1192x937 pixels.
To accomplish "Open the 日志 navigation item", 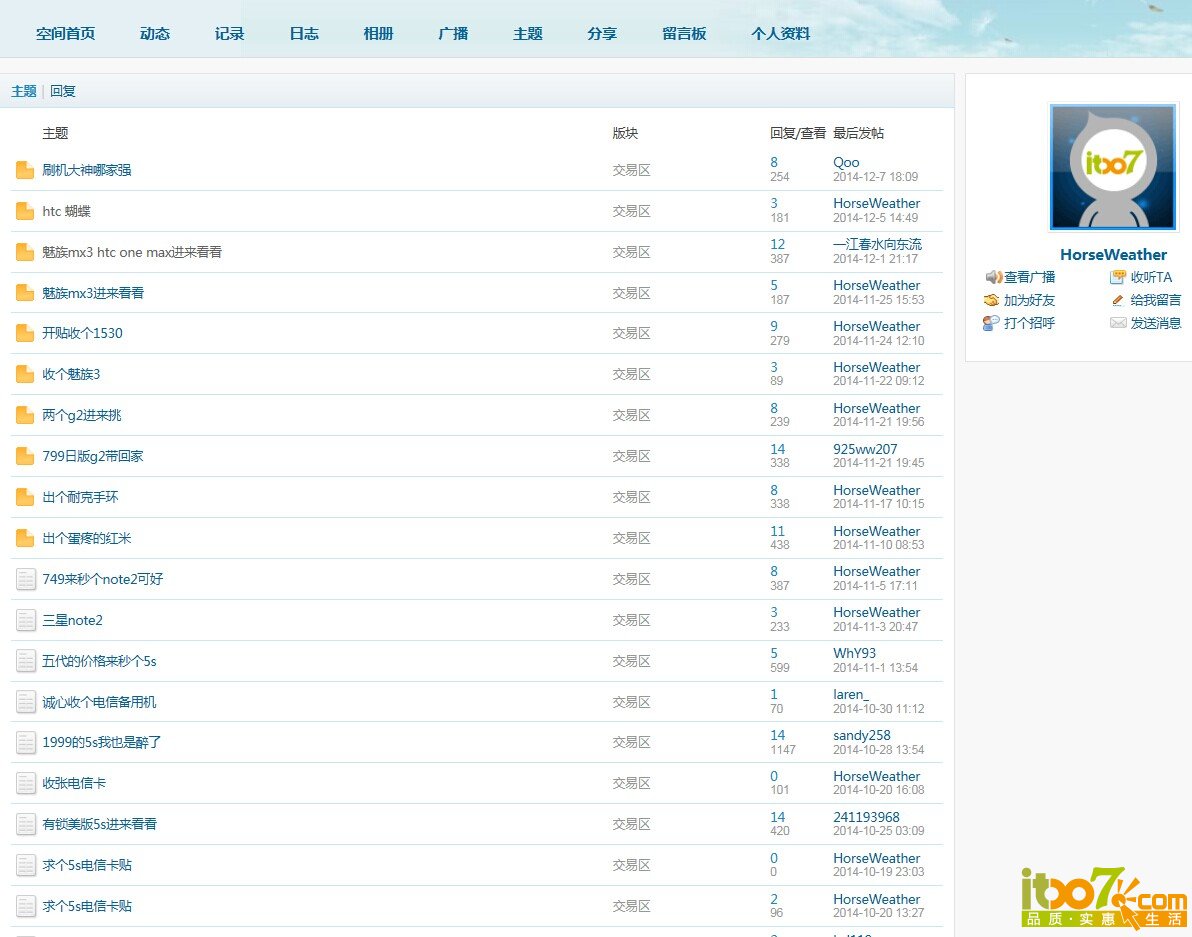I will click(304, 33).
